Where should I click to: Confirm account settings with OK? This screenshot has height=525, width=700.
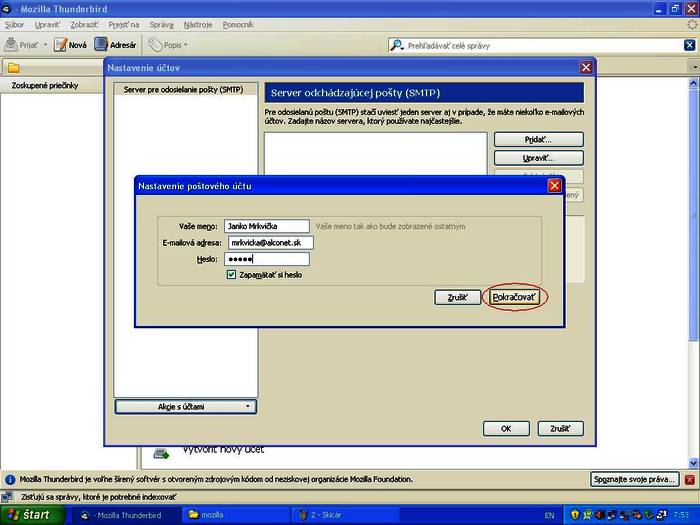point(506,429)
